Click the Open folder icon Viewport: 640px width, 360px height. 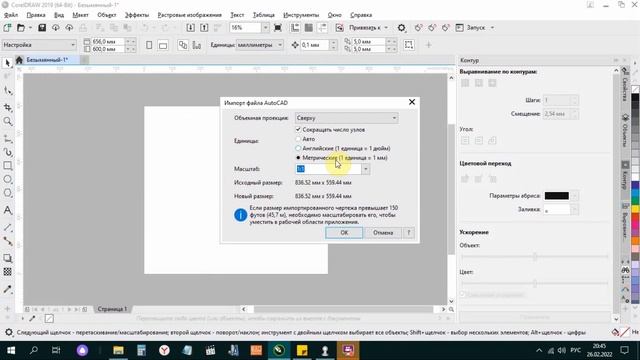tap(21, 28)
